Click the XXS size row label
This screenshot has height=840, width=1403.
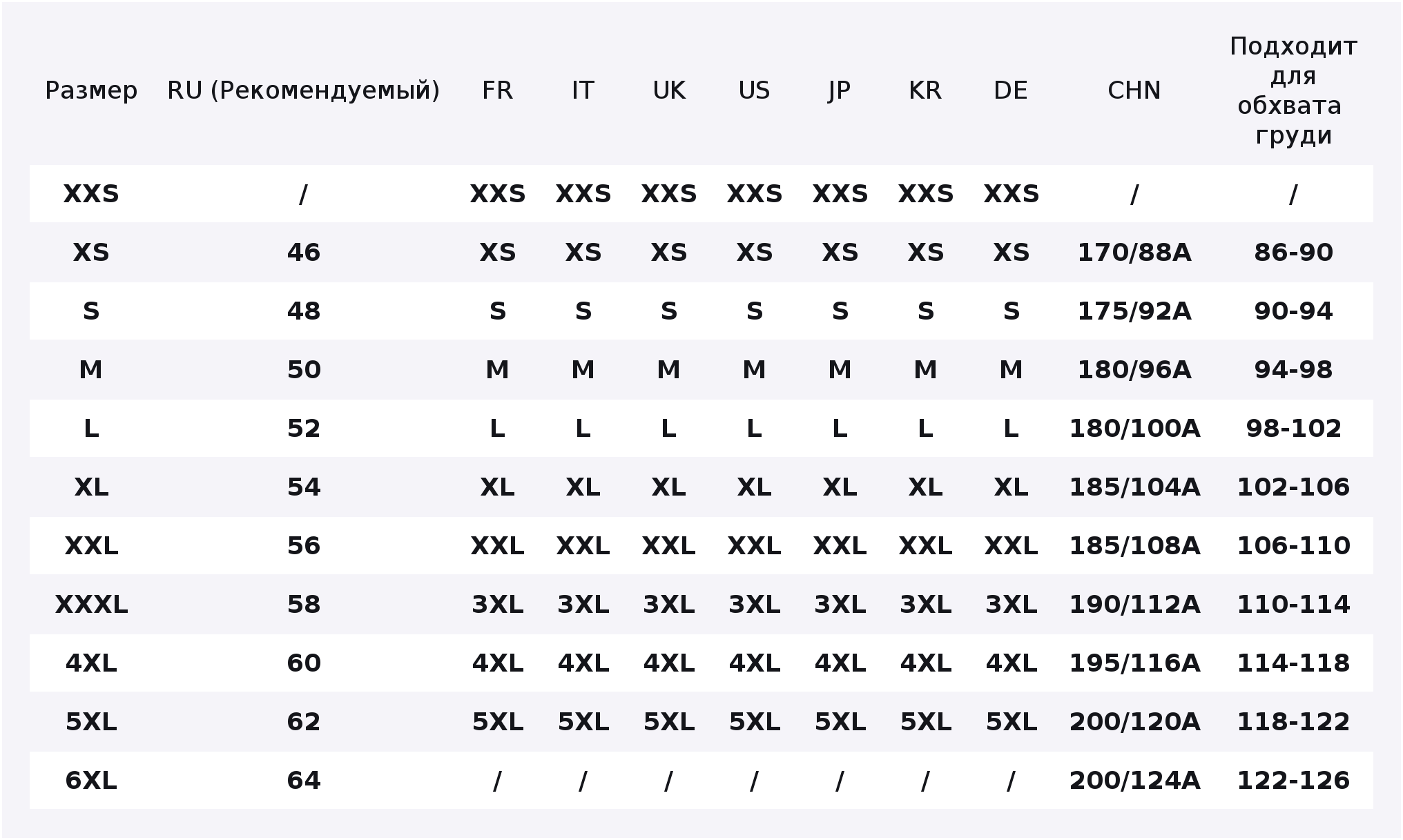click(91, 194)
